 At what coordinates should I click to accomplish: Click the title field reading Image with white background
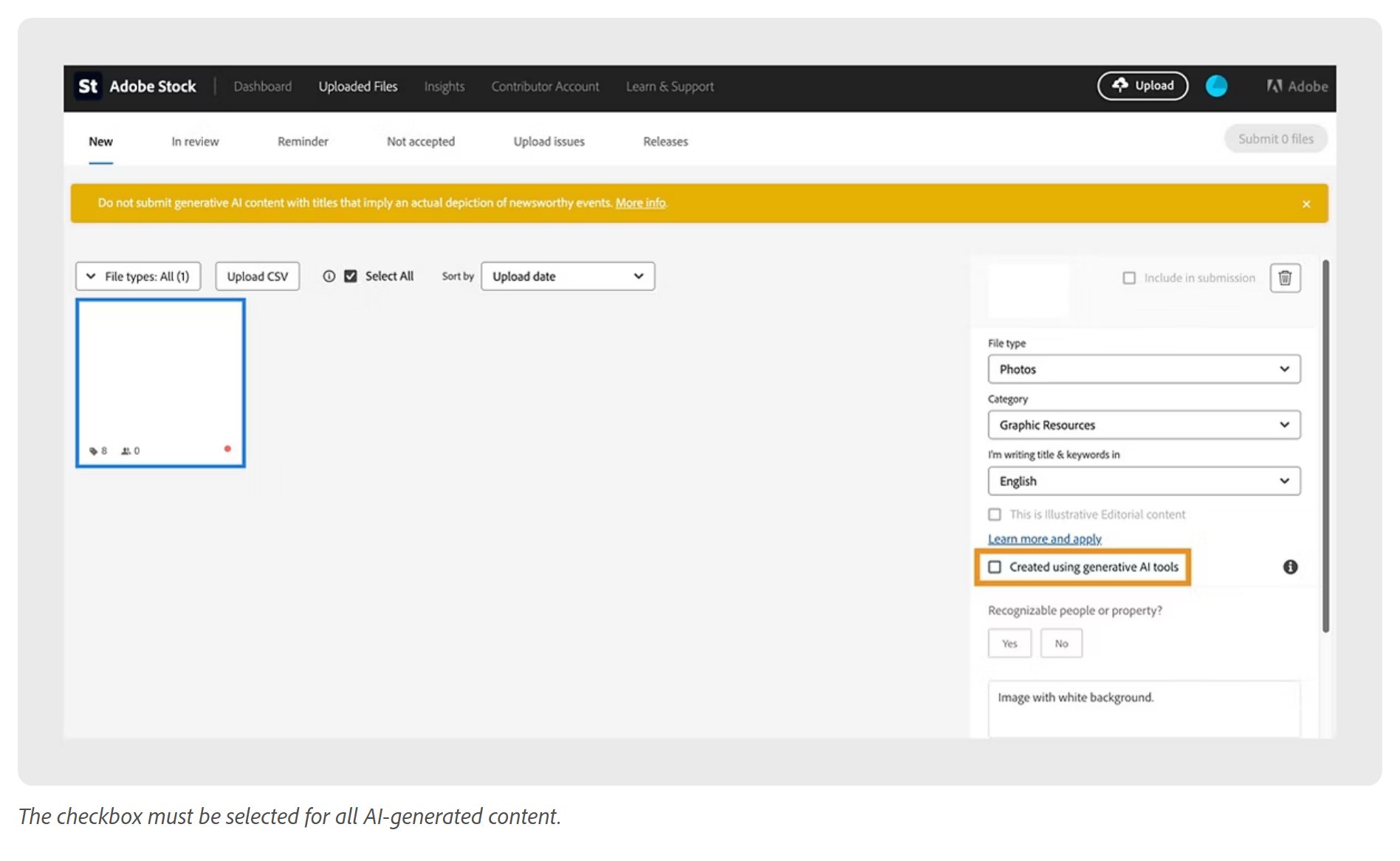(1144, 708)
